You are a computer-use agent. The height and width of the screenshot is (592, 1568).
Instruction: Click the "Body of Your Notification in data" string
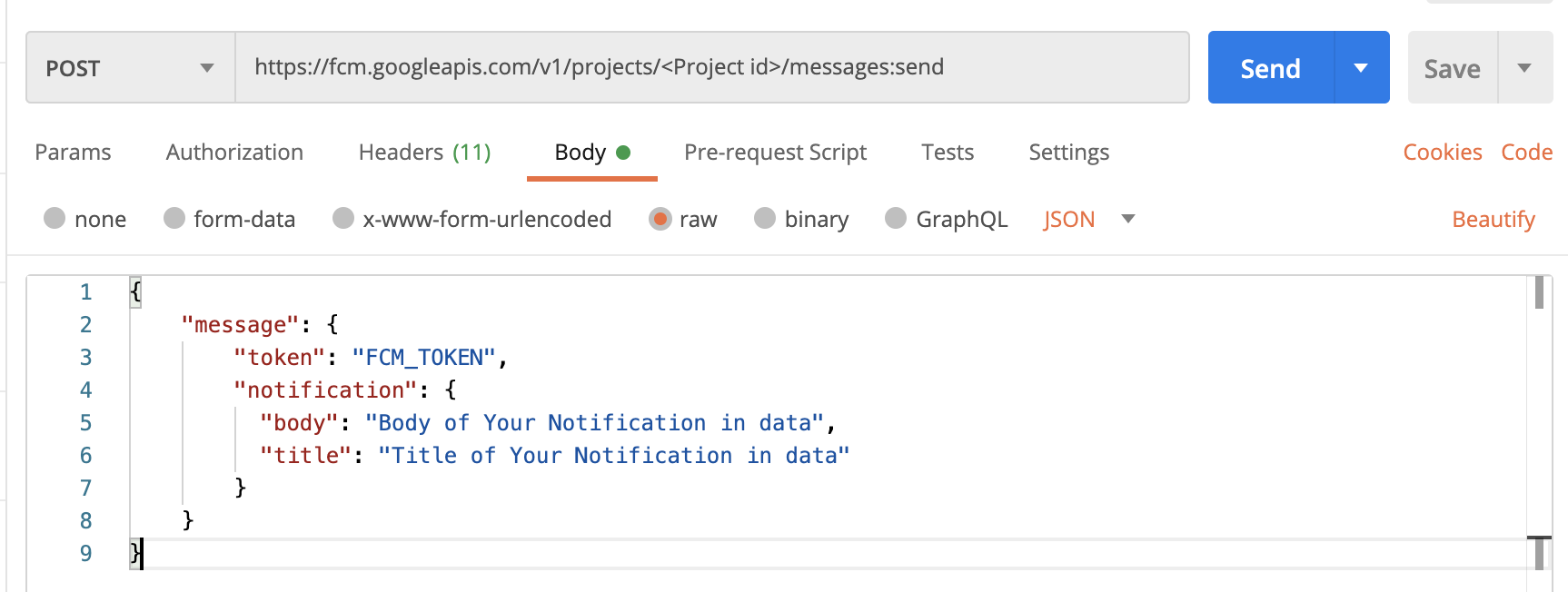(594, 423)
